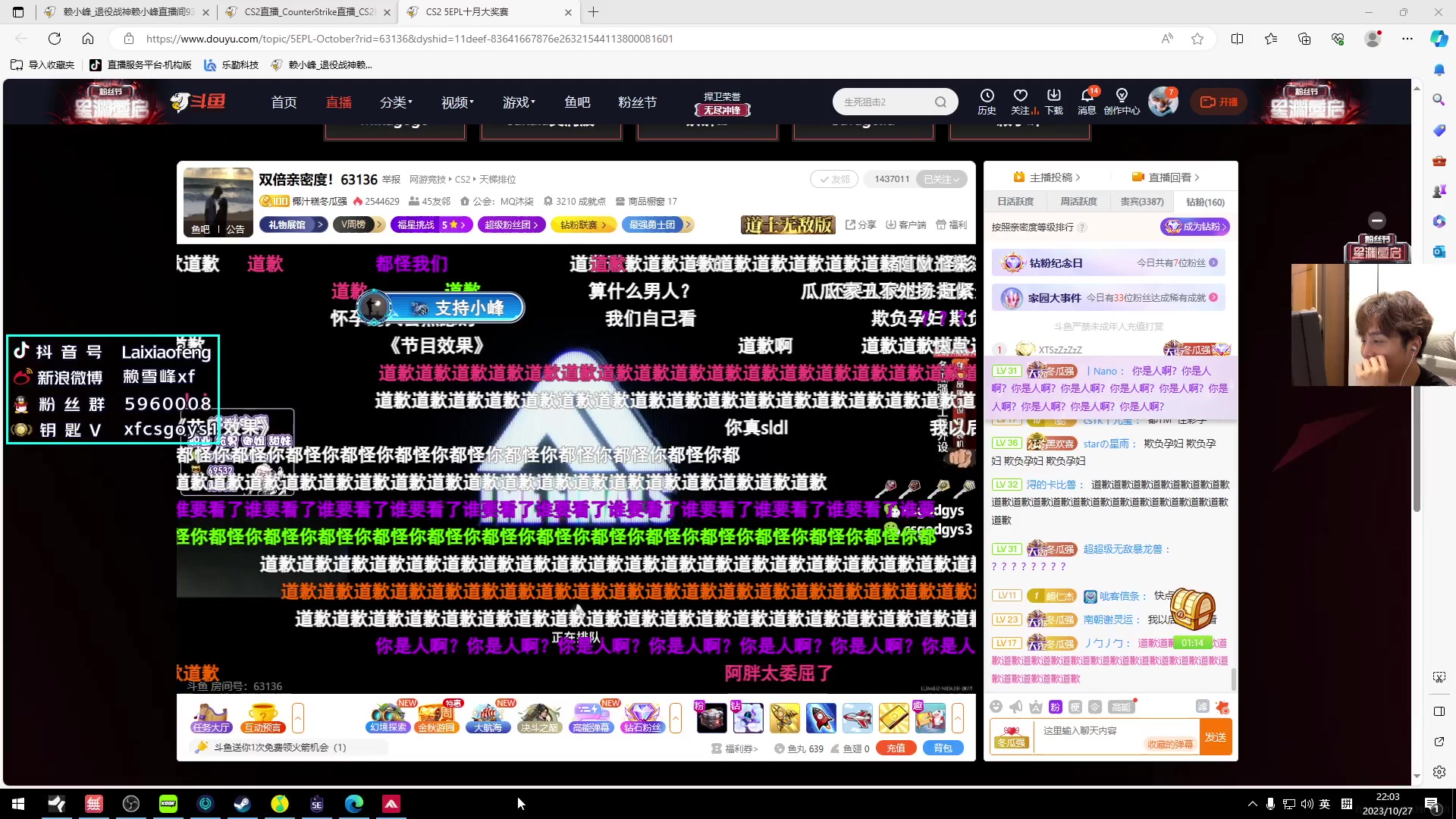Open the 高能弹幕 danmaku icon
The width and height of the screenshot is (1456, 819).
pyautogui.click(x=591, y=717)
